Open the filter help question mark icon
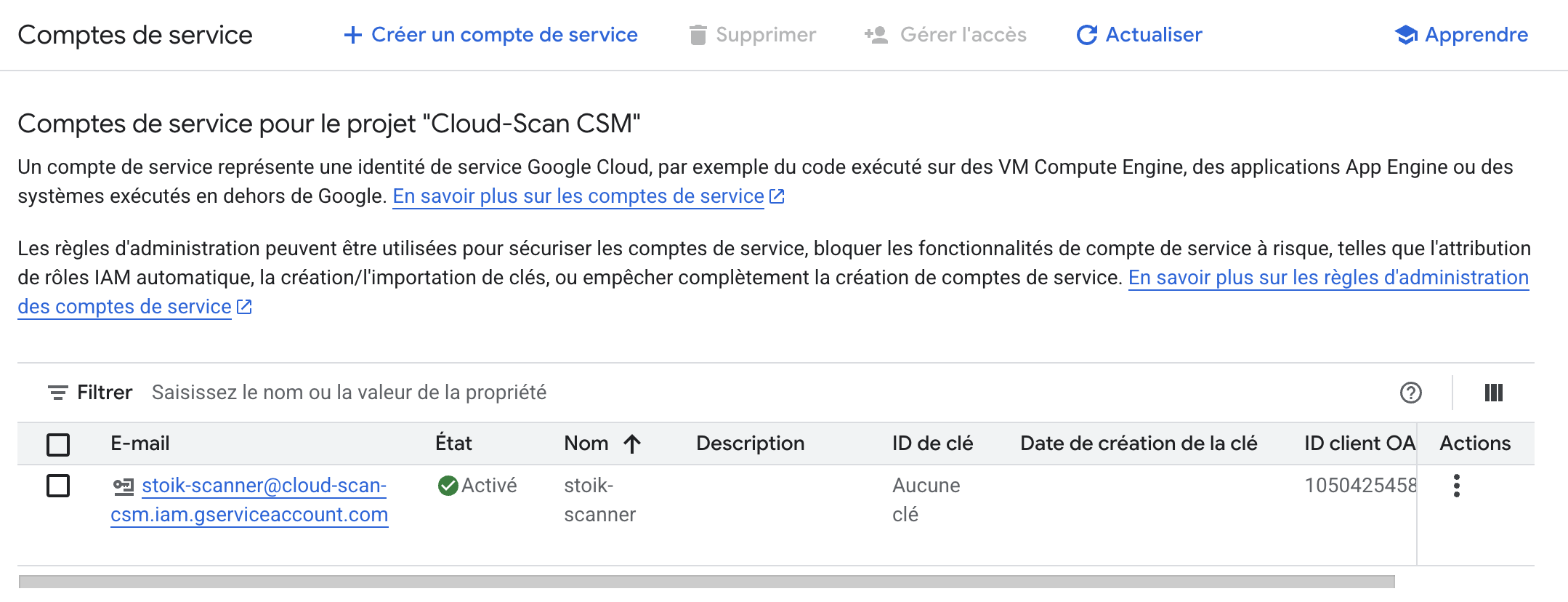The height and width of the screenshot is (602, 1568). click(1410, 393)
